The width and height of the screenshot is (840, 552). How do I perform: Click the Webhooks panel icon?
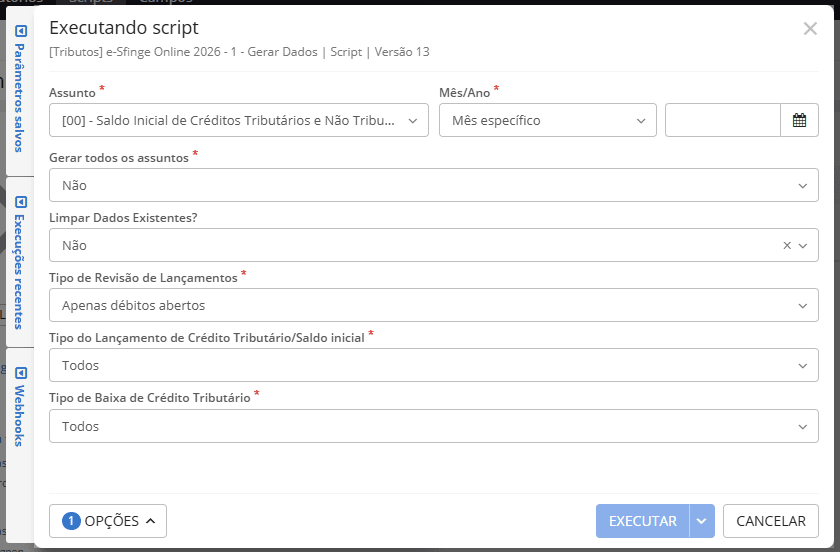point(21,373)
